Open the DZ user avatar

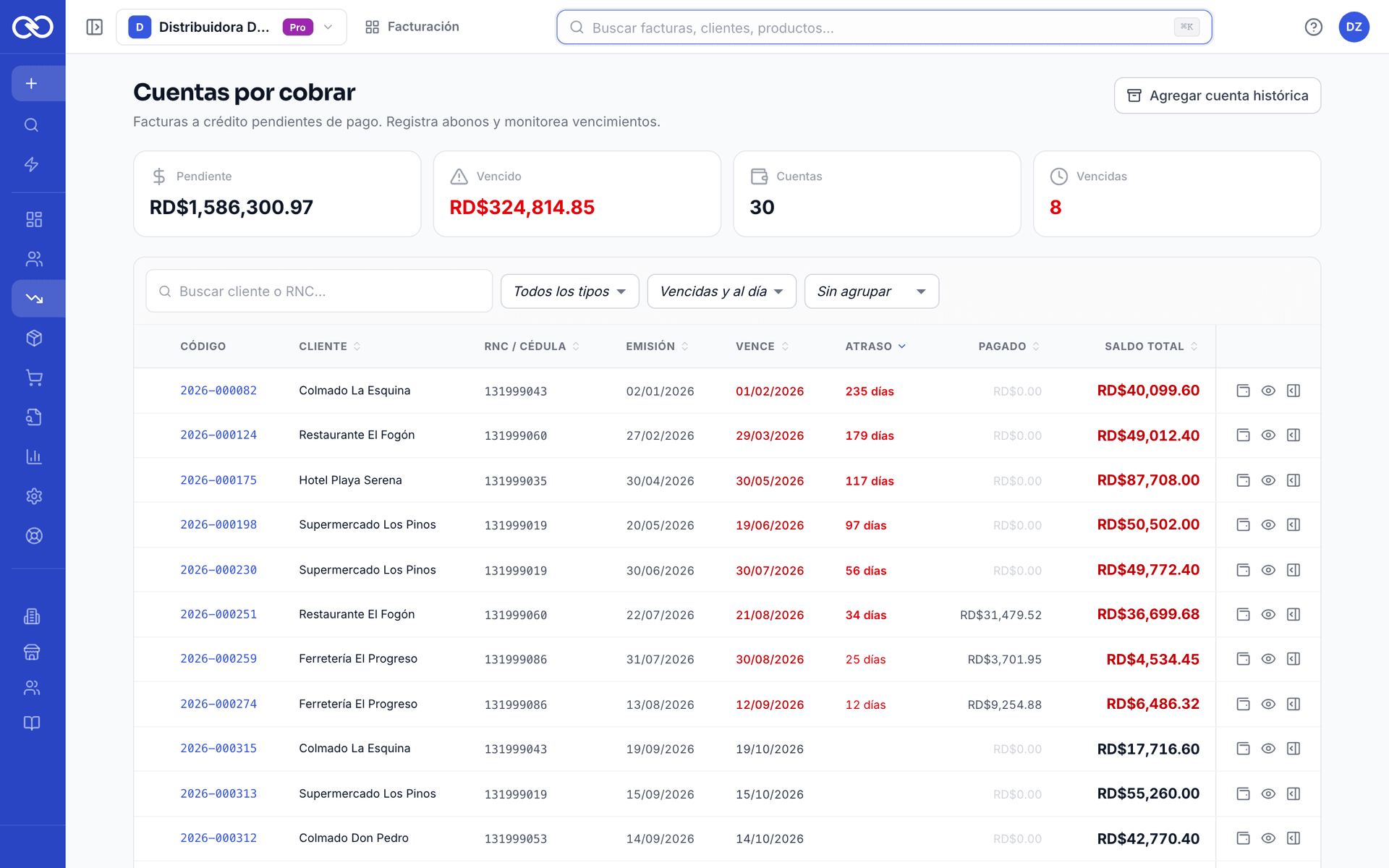pyautogui.click(x=1354, y=27)
